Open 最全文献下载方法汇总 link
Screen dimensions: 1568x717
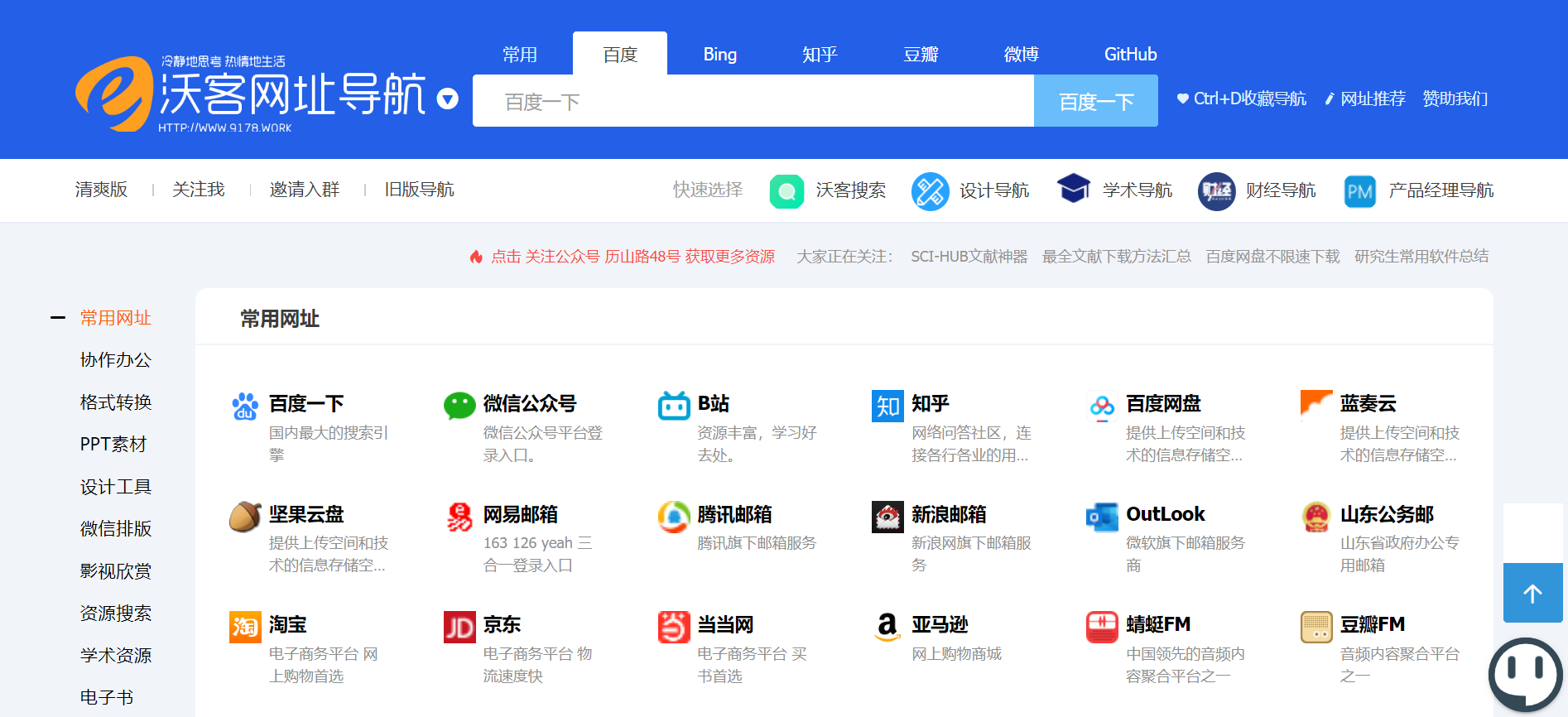point(1116,257)
